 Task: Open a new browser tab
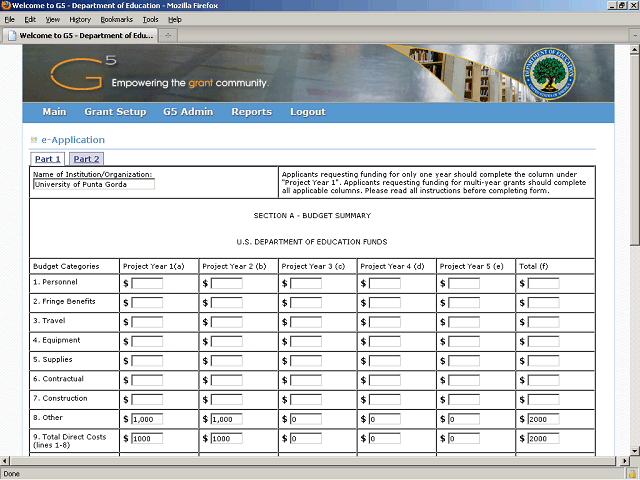(169, 36)
